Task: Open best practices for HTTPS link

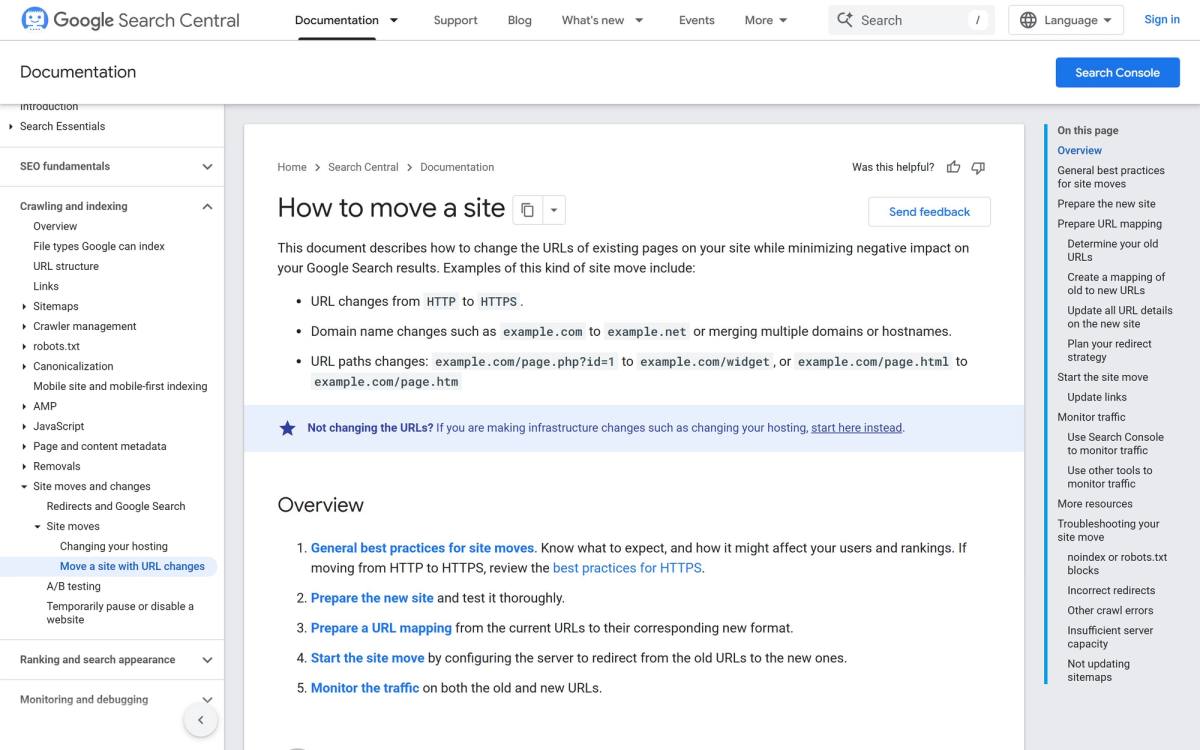Action: point(627,568)
